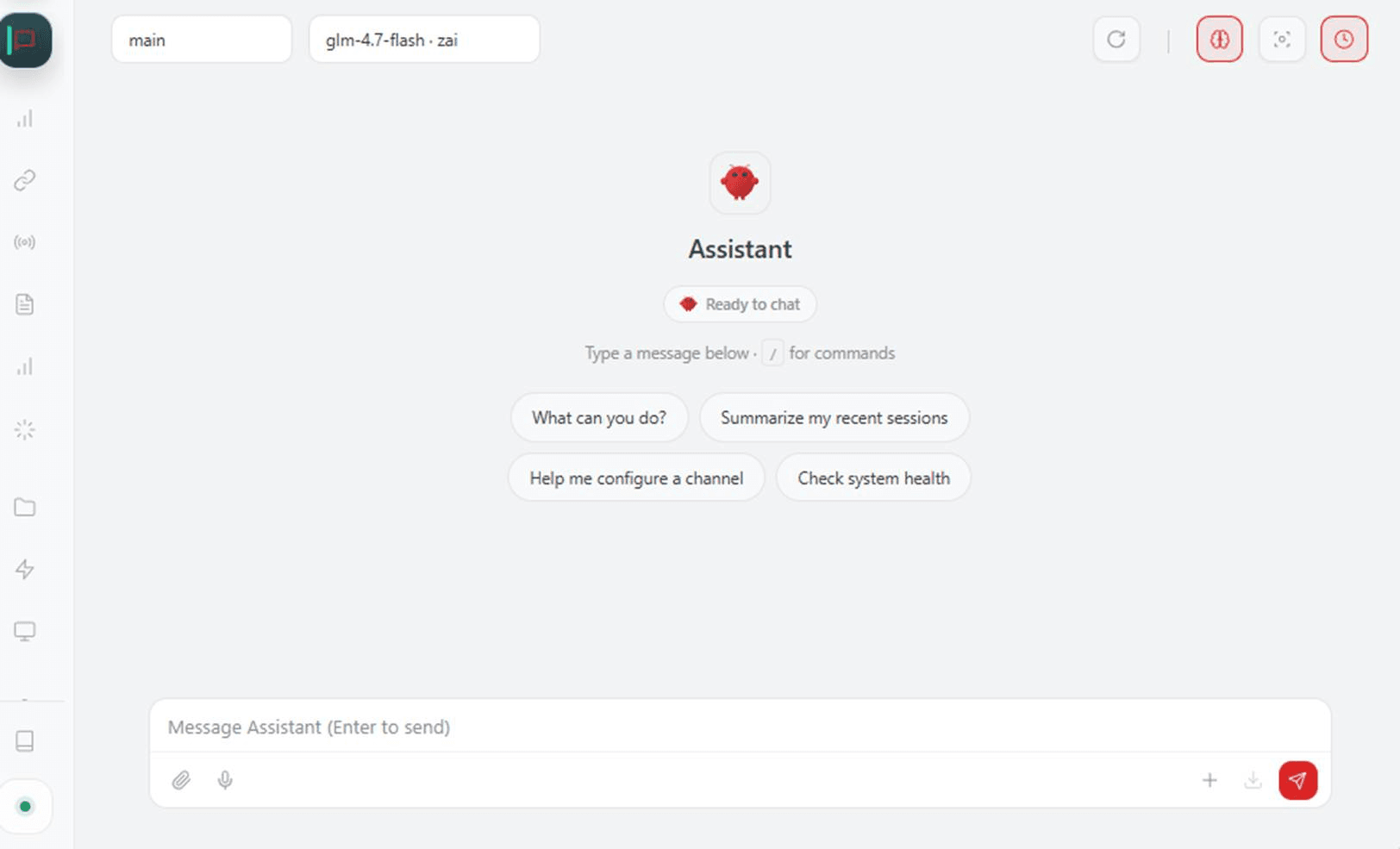Viewport: 1400px width, 849px height.
Task: Toggle the red clock button
Action: coord(1344,40)
